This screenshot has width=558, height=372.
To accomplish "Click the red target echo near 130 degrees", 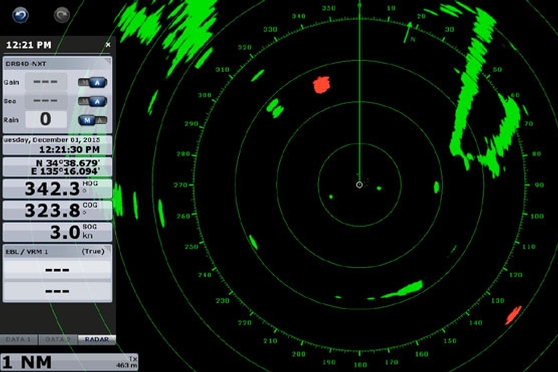I will tap(514, 315).
